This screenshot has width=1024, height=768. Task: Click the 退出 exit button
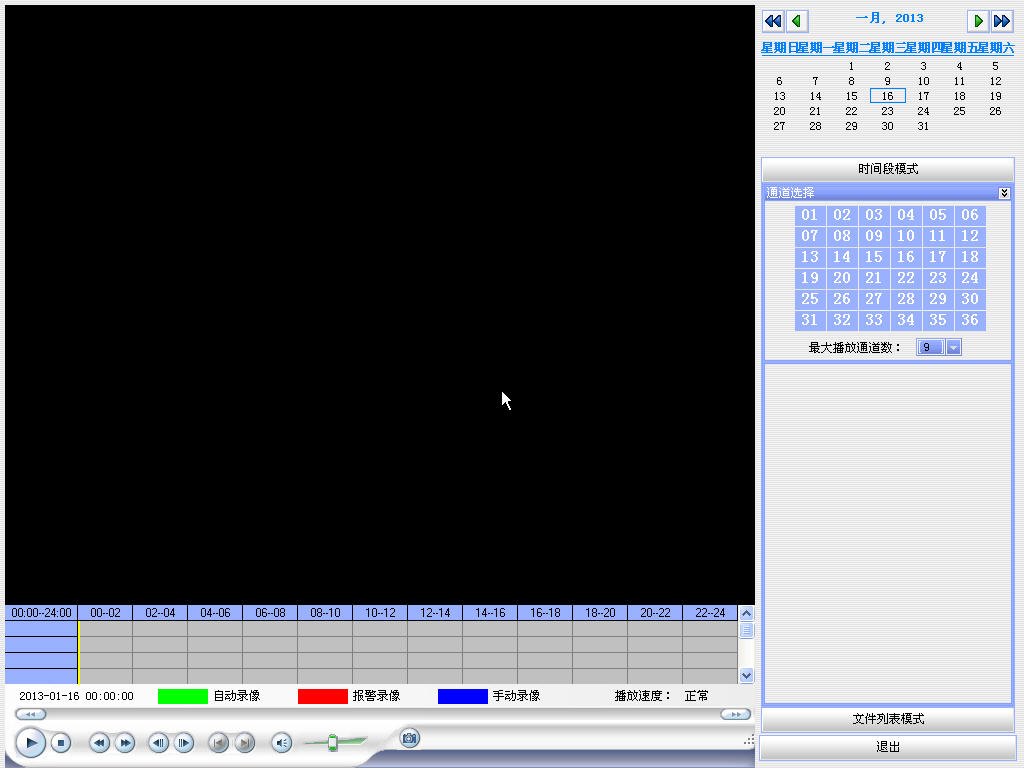point(888,747)
